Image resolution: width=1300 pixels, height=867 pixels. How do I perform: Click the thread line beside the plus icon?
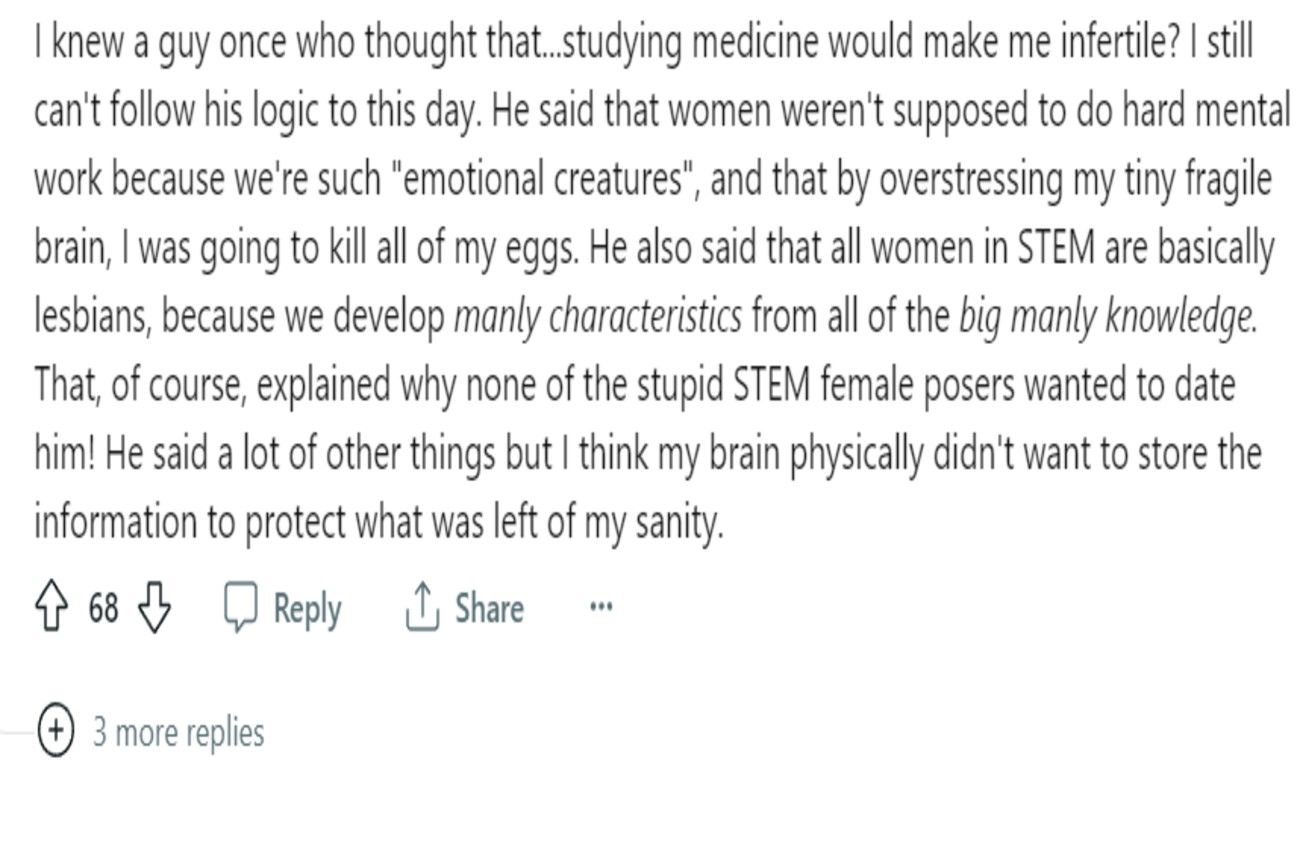[18, 732]
